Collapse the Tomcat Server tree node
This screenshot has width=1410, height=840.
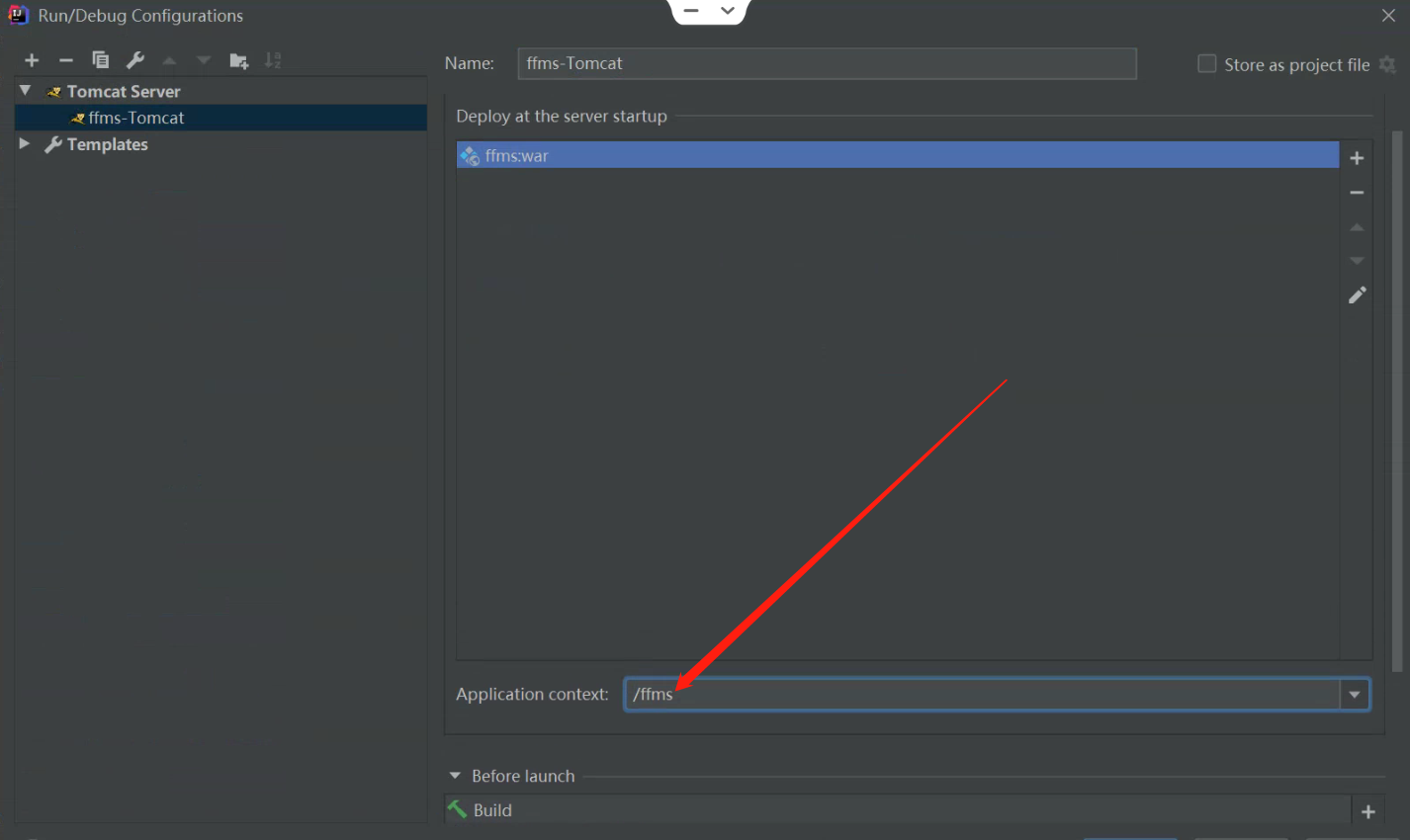click(x=25, y=91)
